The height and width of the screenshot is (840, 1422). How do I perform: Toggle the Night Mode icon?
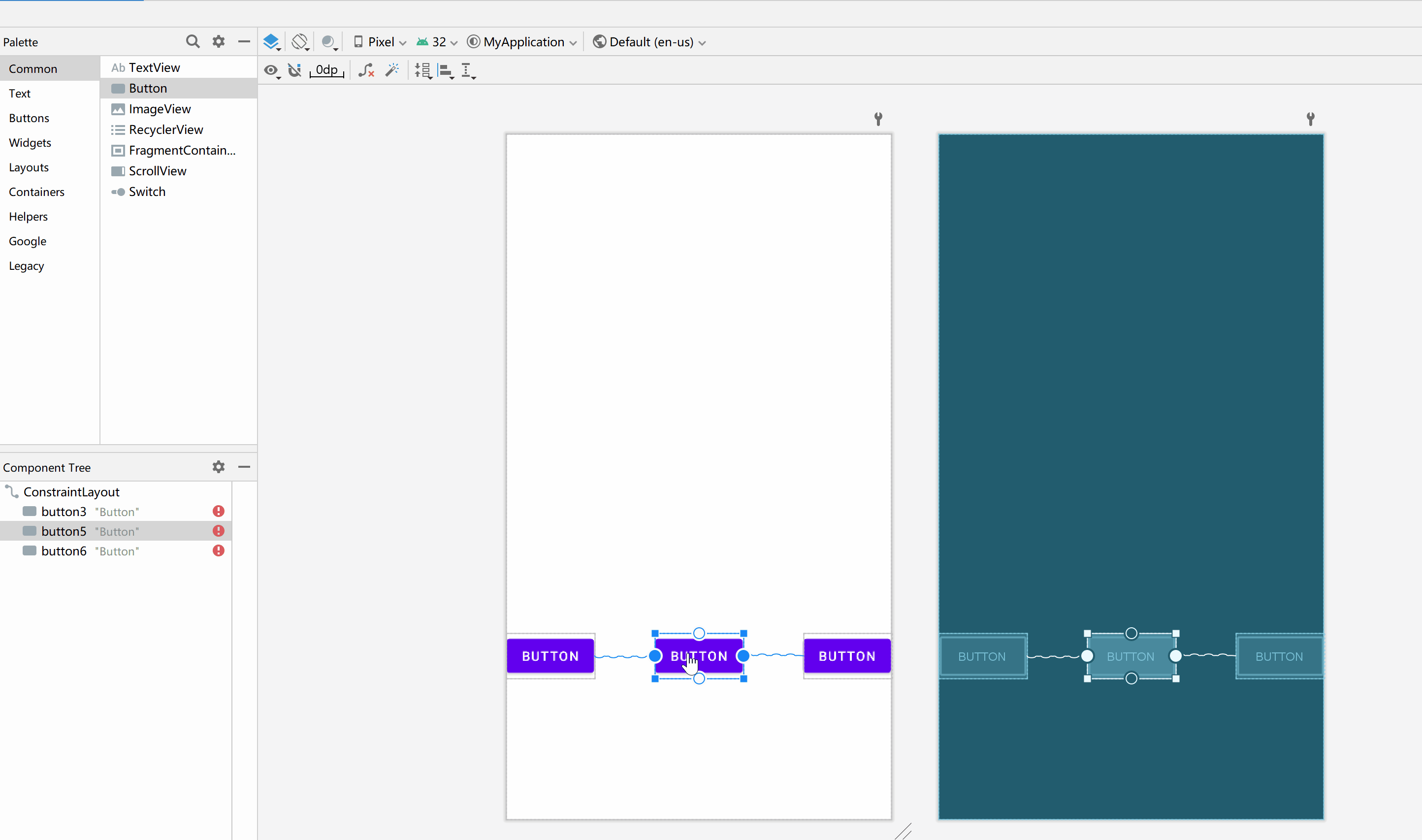[328, 41]
